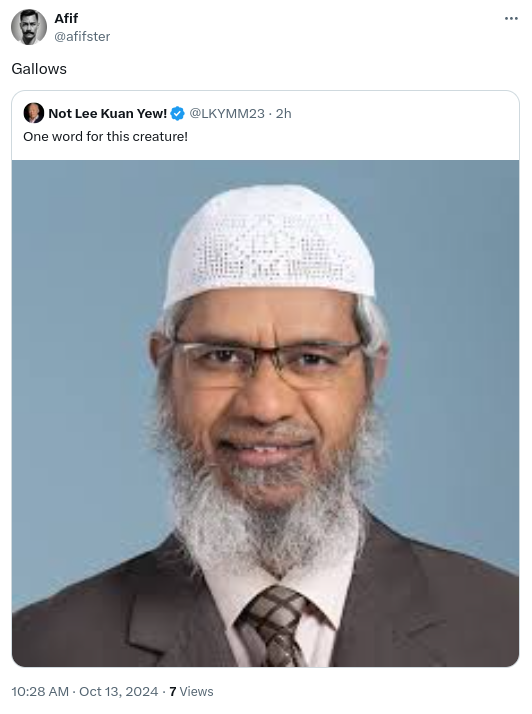Click the Oct 13, 2024 date
This screenshot has height=714, width=532.
pos(118,692)
